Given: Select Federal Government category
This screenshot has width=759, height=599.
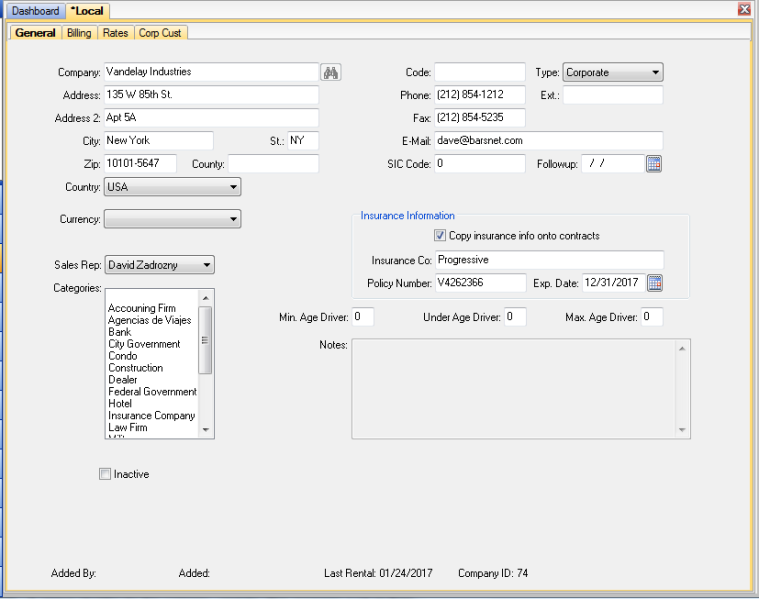Looking at the screenshot, I should [x=152, y=392].
